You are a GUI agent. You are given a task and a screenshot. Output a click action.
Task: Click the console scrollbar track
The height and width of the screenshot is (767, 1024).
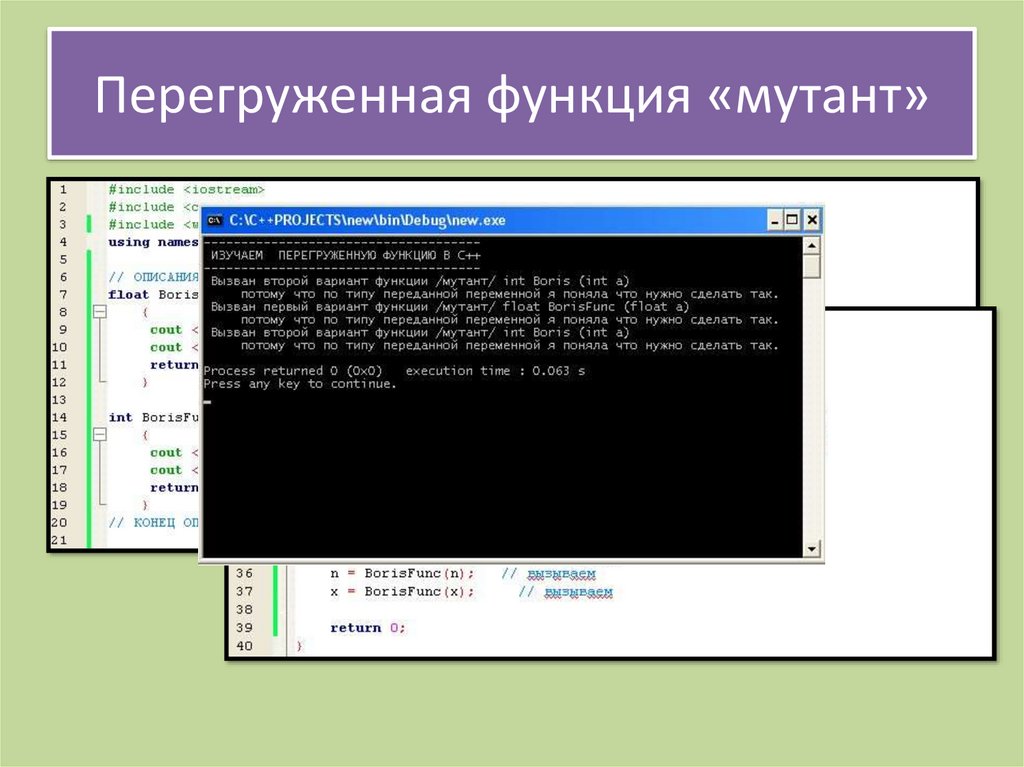[812, 400]
